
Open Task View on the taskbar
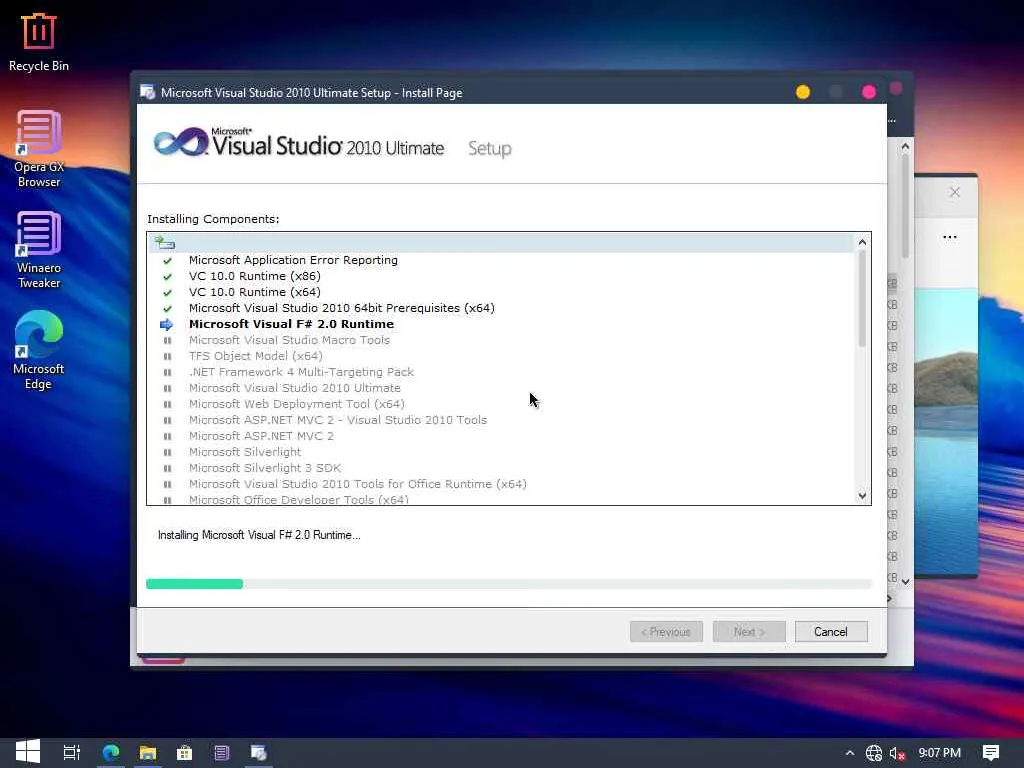point(71,752)
